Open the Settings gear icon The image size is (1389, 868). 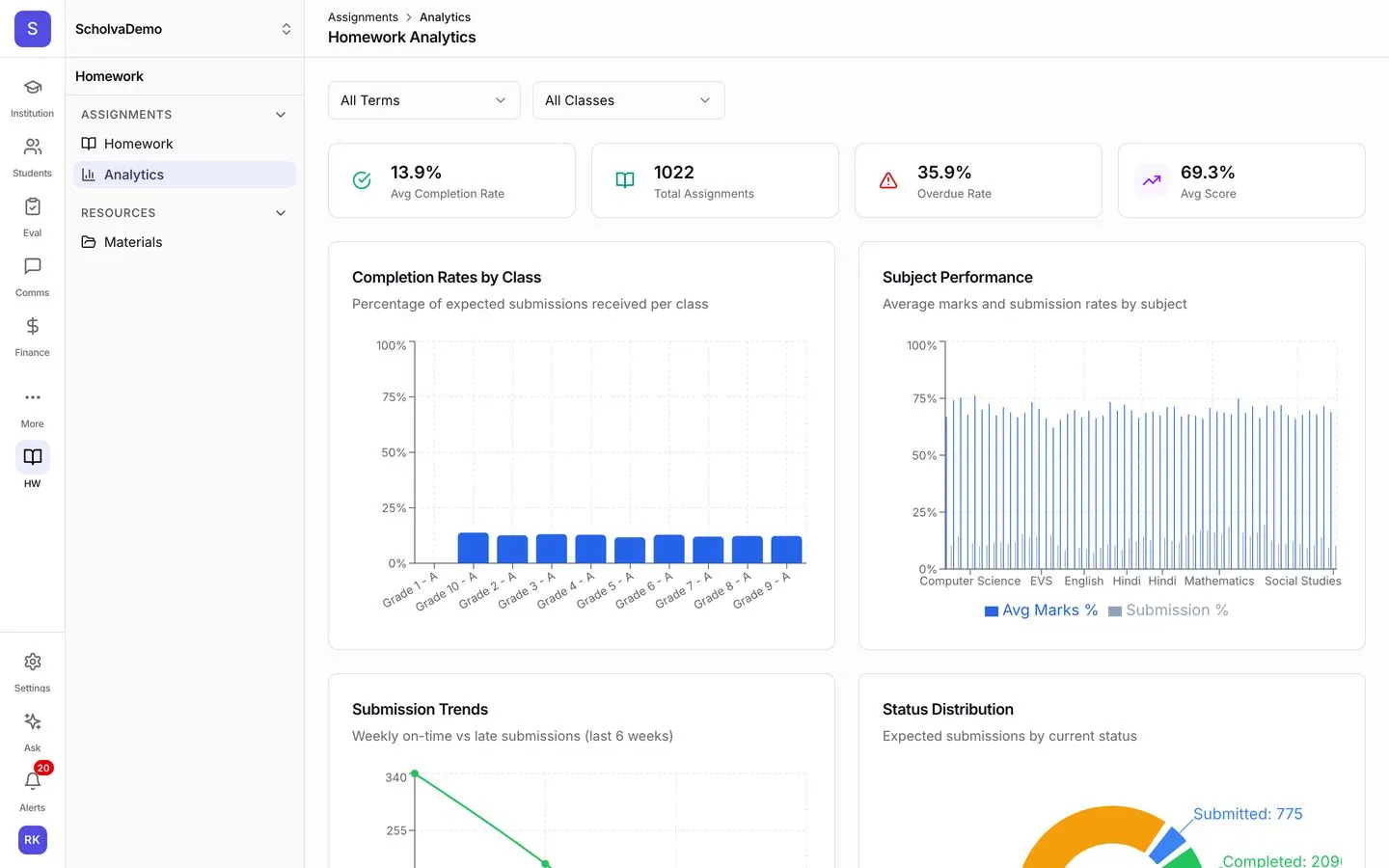(32, 662)
